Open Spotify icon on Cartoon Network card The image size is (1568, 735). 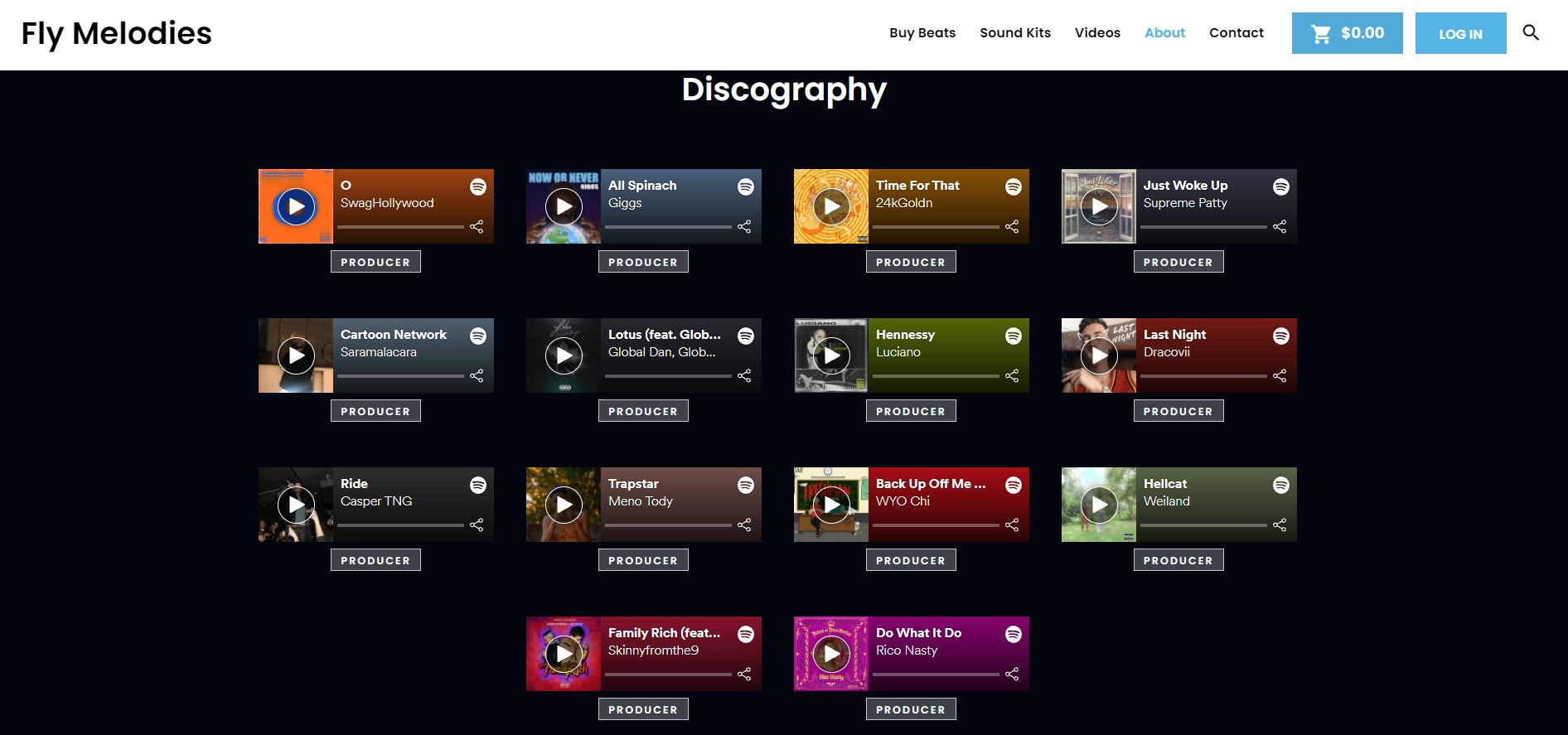click(x=478, y=336)
